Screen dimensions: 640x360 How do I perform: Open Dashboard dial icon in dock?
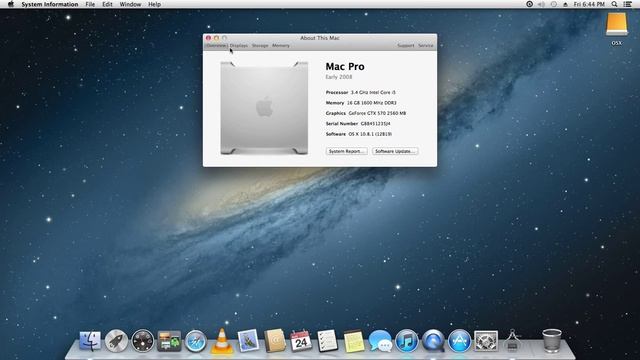(x=142, y=341)
